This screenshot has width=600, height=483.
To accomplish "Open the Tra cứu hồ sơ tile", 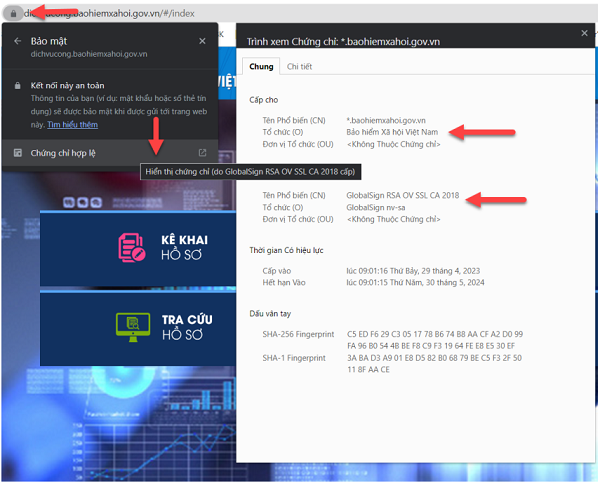I will click(138, 329).
